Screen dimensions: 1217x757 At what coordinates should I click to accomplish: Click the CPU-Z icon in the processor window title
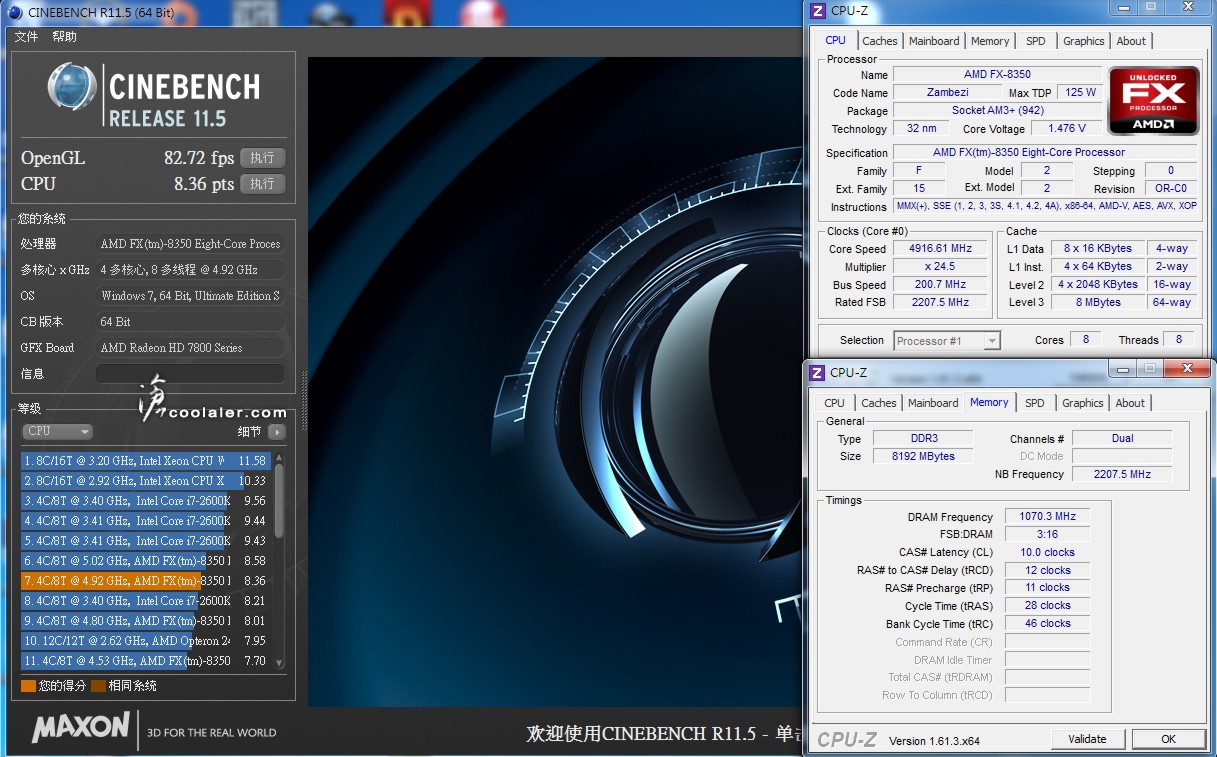(818, 11)
